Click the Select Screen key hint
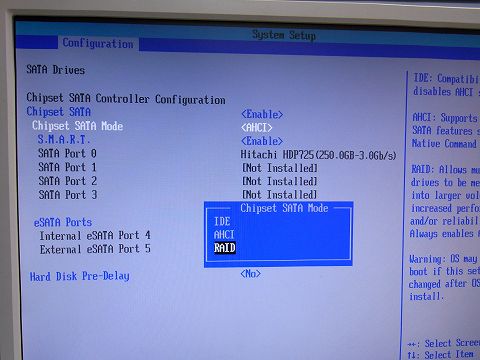 (x=444, y=343)
